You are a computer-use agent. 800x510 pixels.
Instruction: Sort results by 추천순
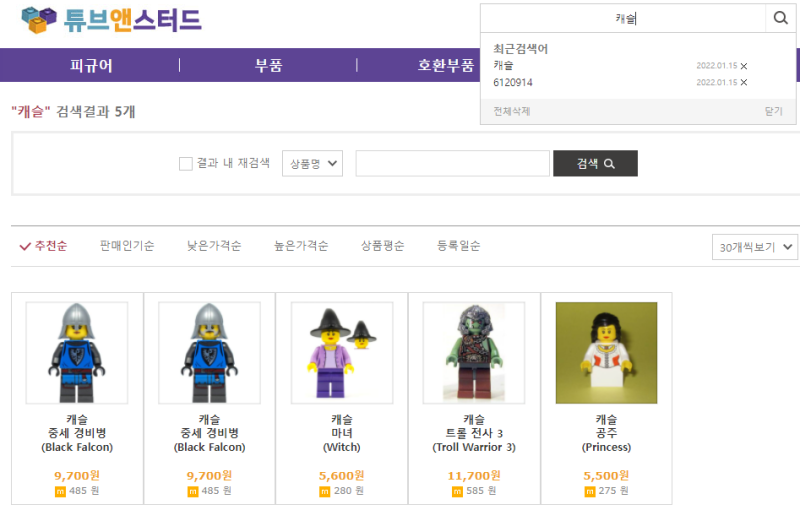[43, 246]
